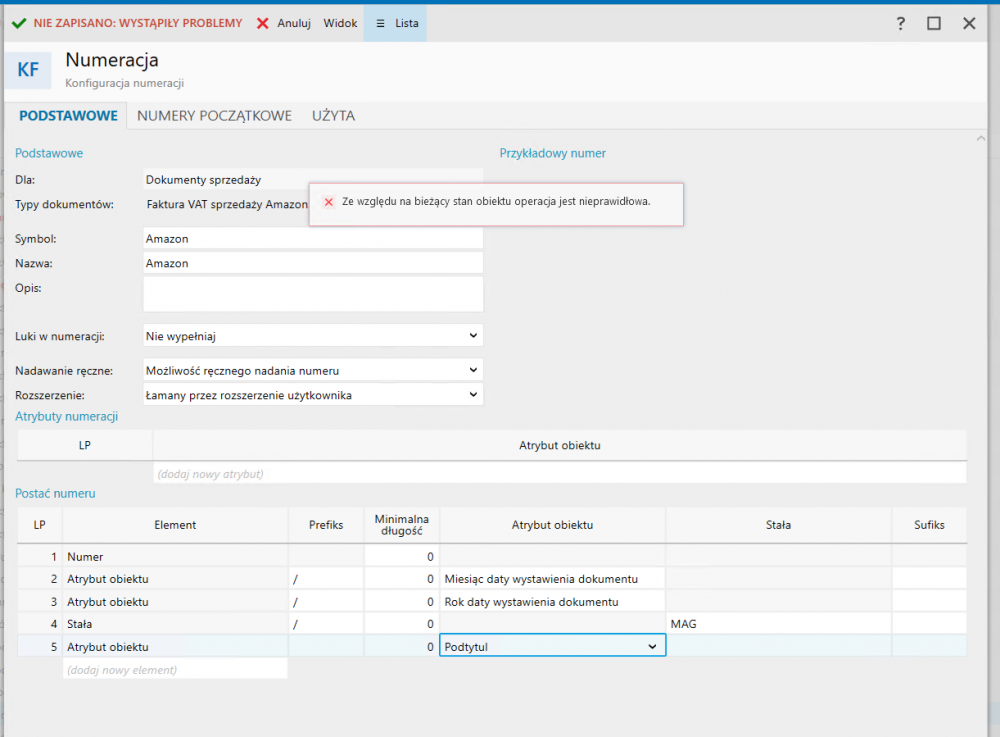The height and width of the screenshot is (737, 1000).
Task: Open the Nadawanie ręczne dropdown
Action: (x=473, y=370)
